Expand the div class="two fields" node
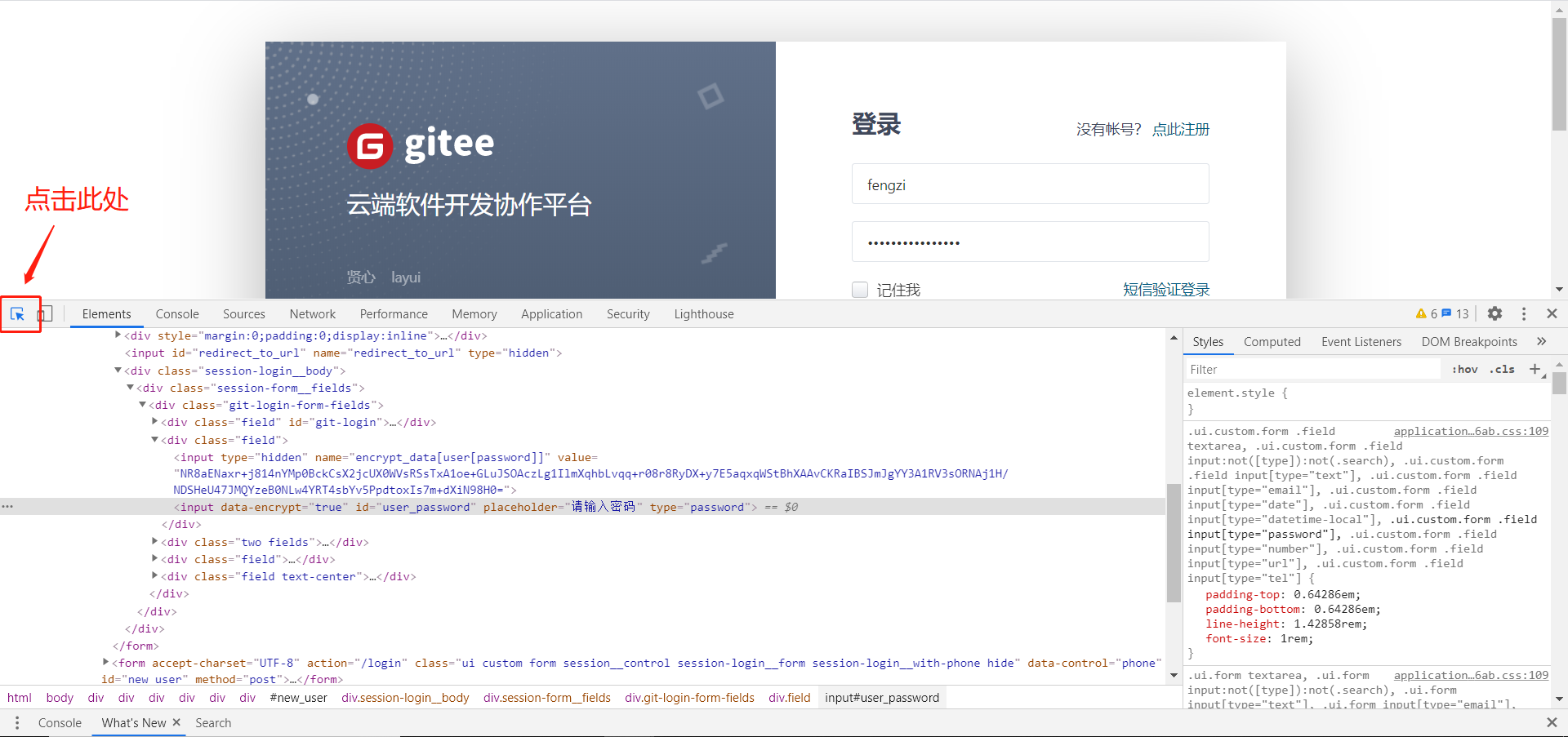This screenshot has height=737, width=1568. click(154, 541)
